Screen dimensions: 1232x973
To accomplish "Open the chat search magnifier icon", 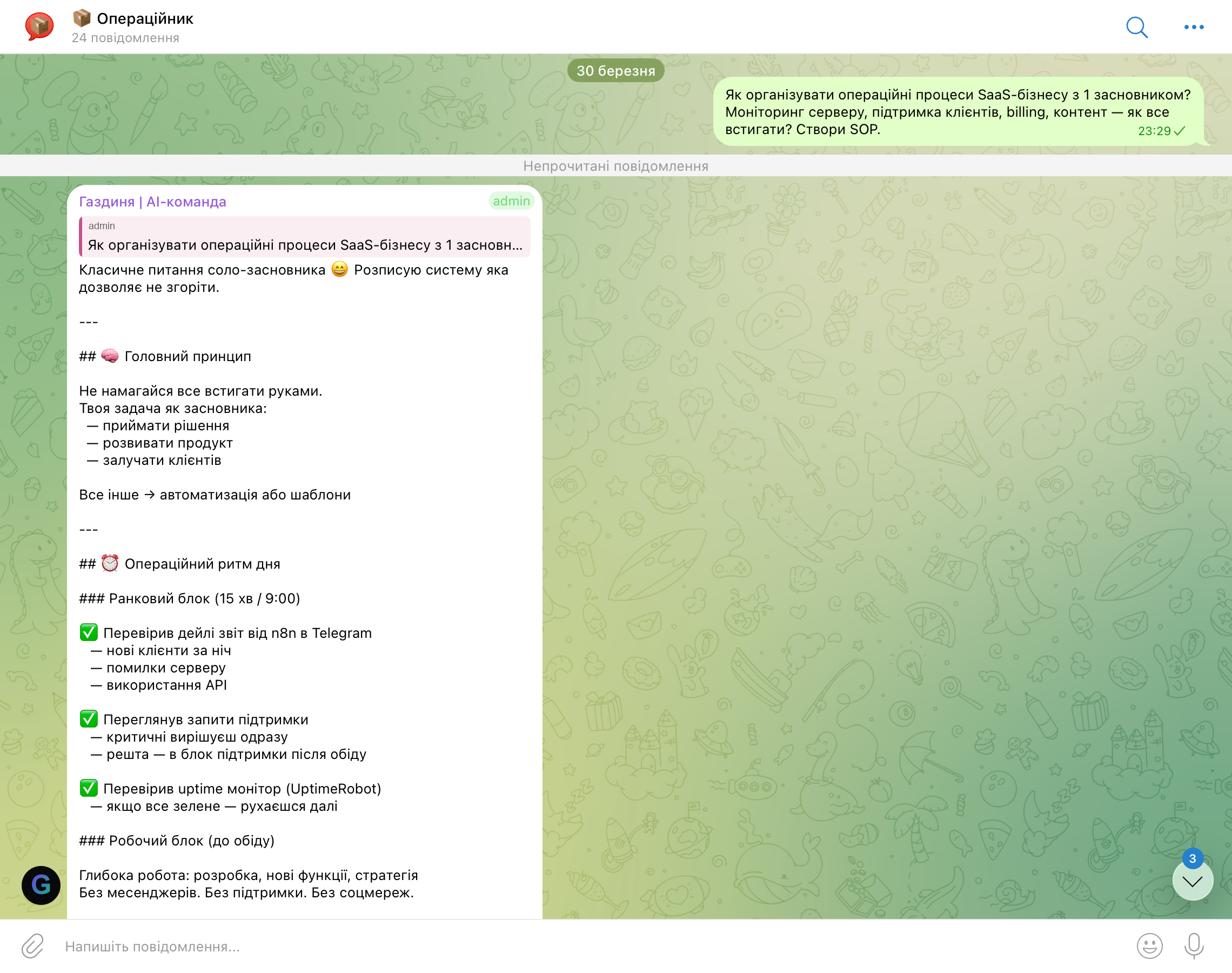I will tap(1136, 27).
